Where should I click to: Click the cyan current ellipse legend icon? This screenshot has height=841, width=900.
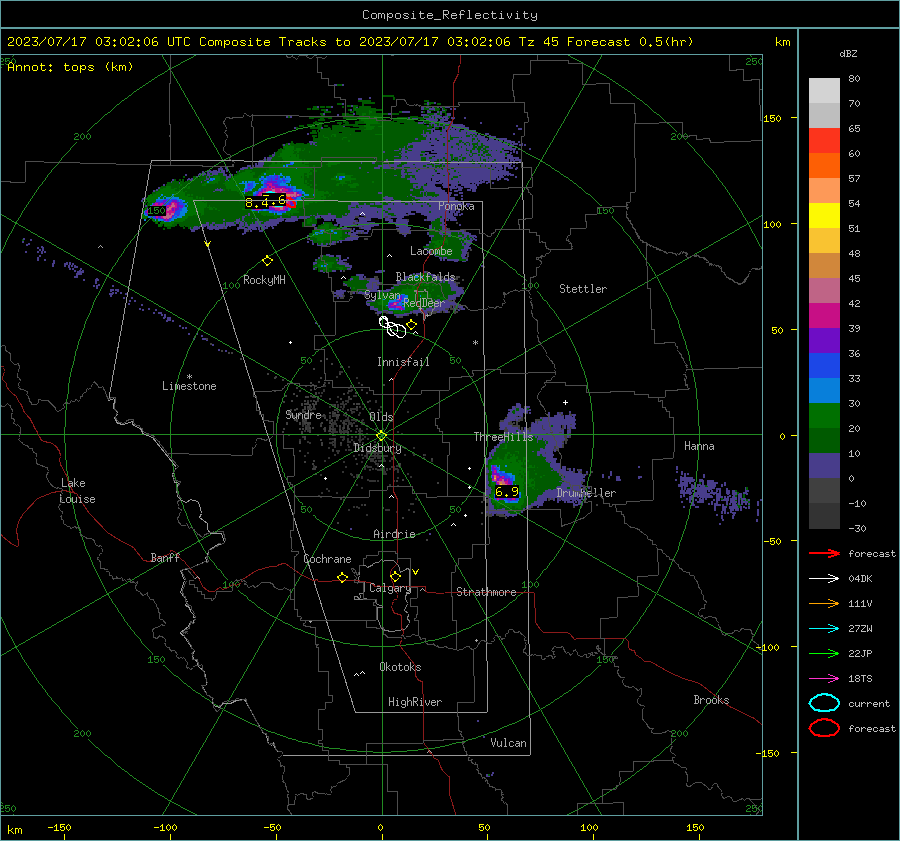point(824,703)
